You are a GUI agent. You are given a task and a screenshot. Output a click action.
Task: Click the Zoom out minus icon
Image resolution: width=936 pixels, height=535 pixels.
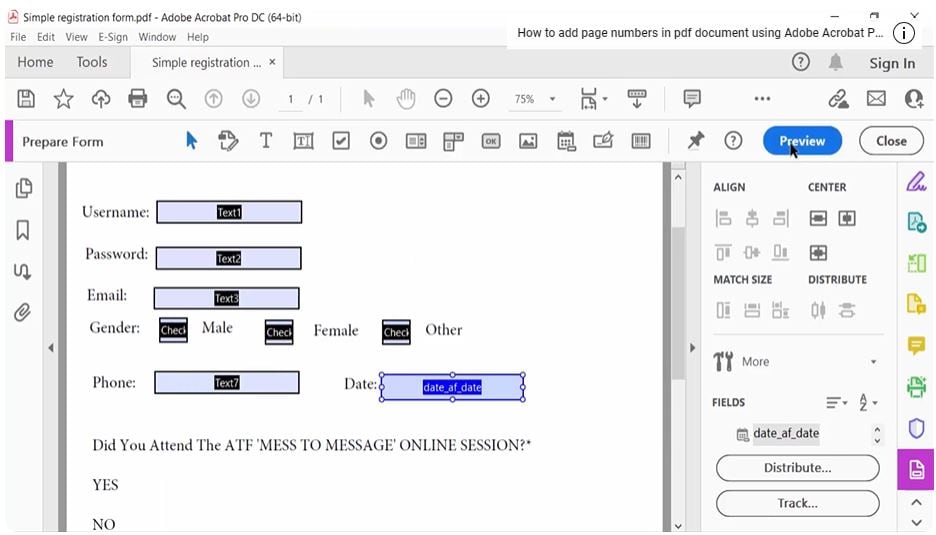[x=443, y=99]
